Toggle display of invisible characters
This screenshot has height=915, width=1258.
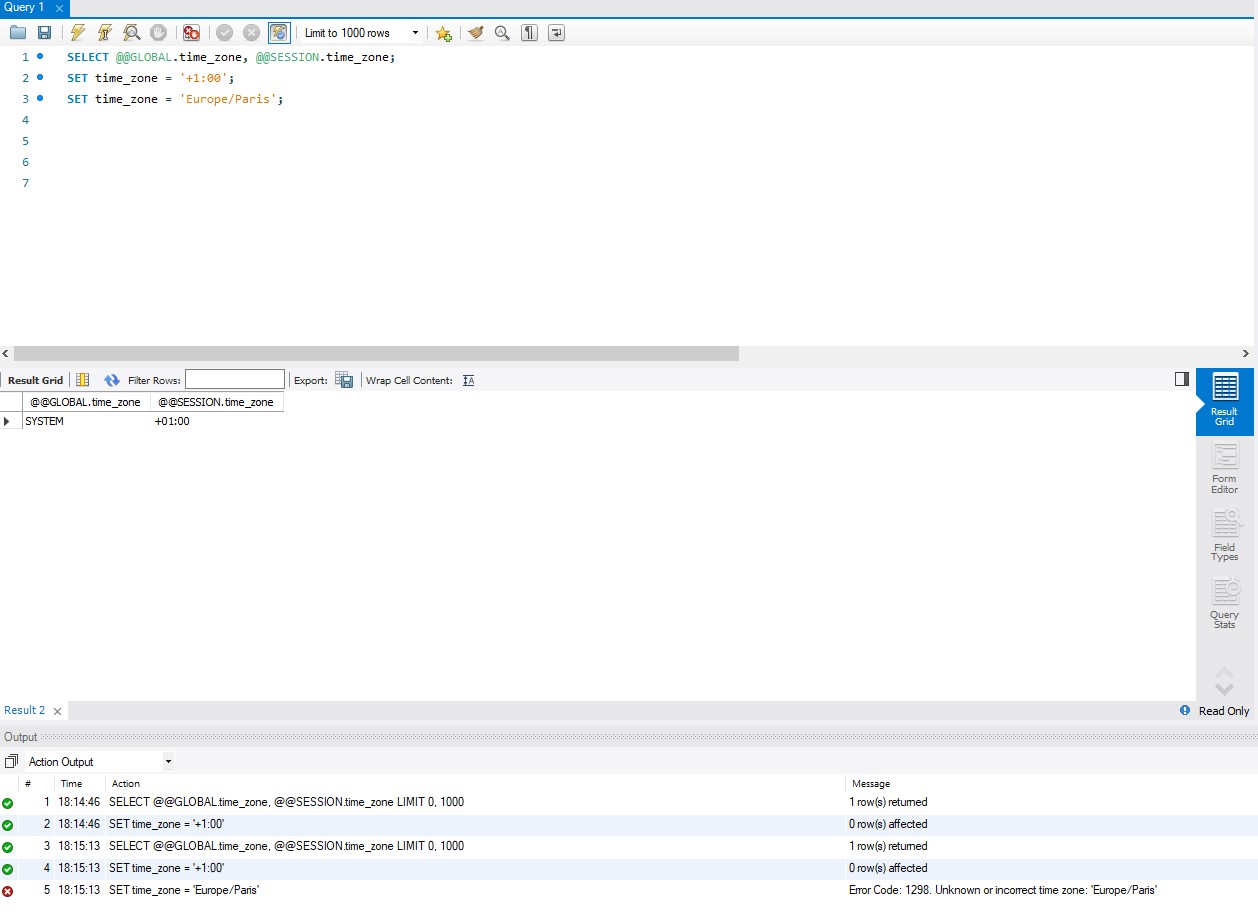(528, 32)
